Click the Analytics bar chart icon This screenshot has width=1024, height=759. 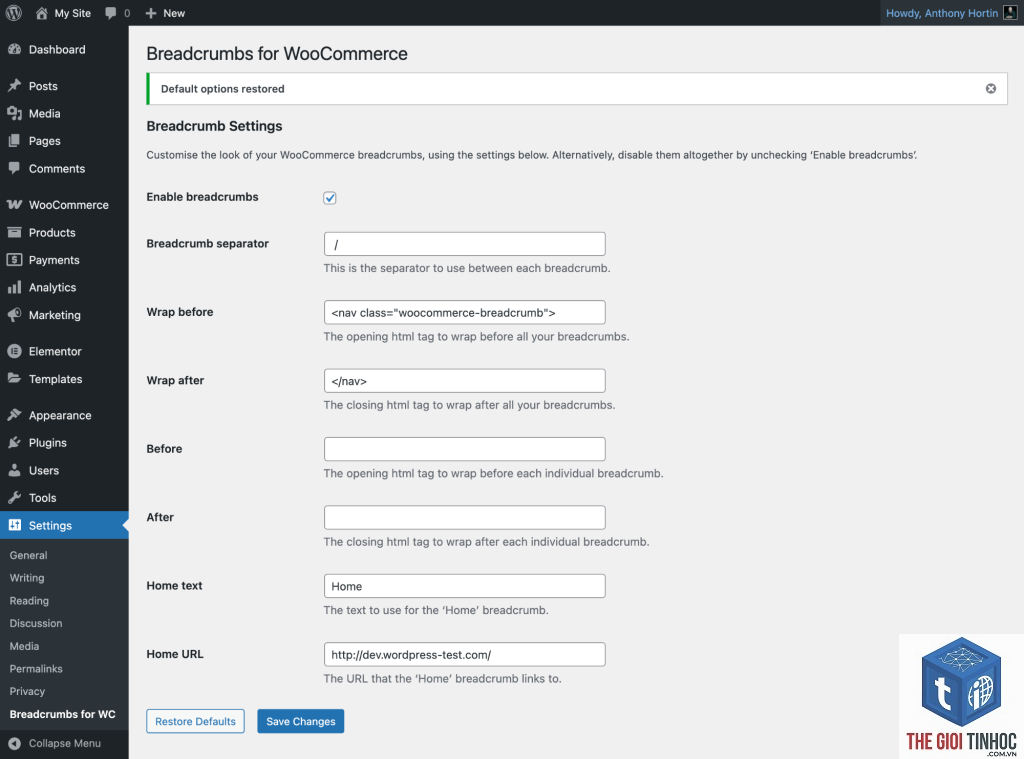(x=14, y=287)
